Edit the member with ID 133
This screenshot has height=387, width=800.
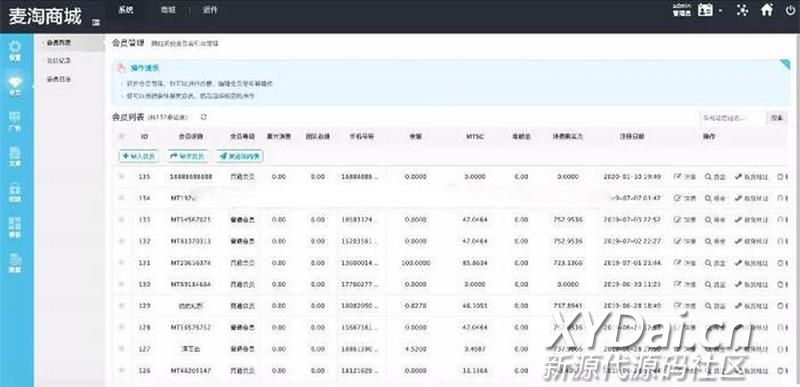click(685, 220)
